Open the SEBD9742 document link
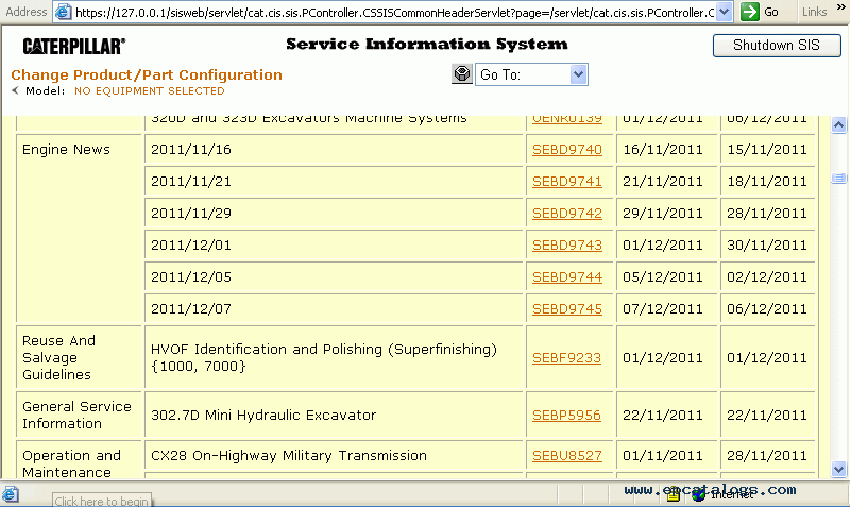The width and height of the screenshot is (850, 507). click(x=566, y=214)
